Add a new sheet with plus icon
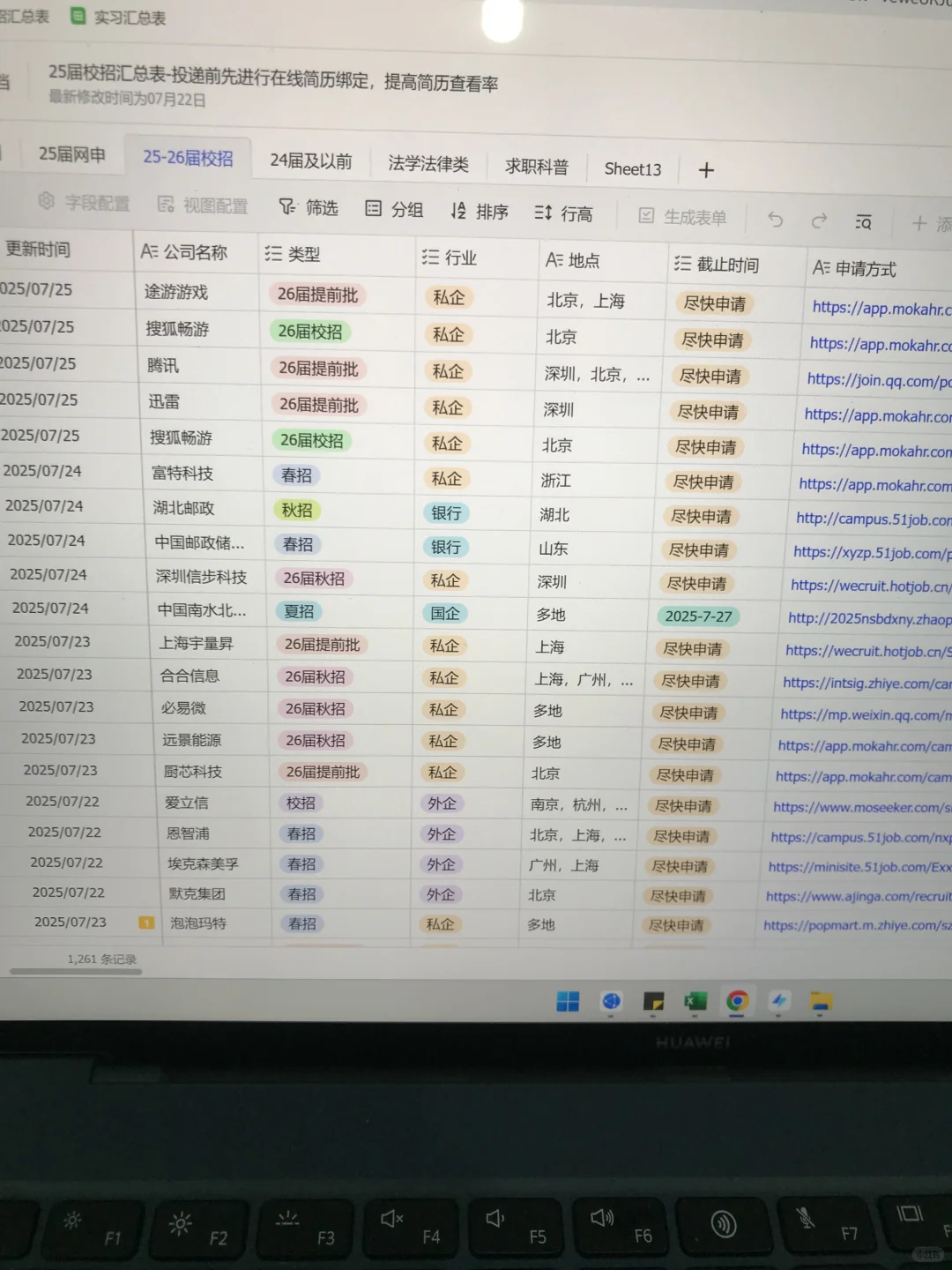The height and width of the screenshot is (1270, 952). [x=706, y=170]
